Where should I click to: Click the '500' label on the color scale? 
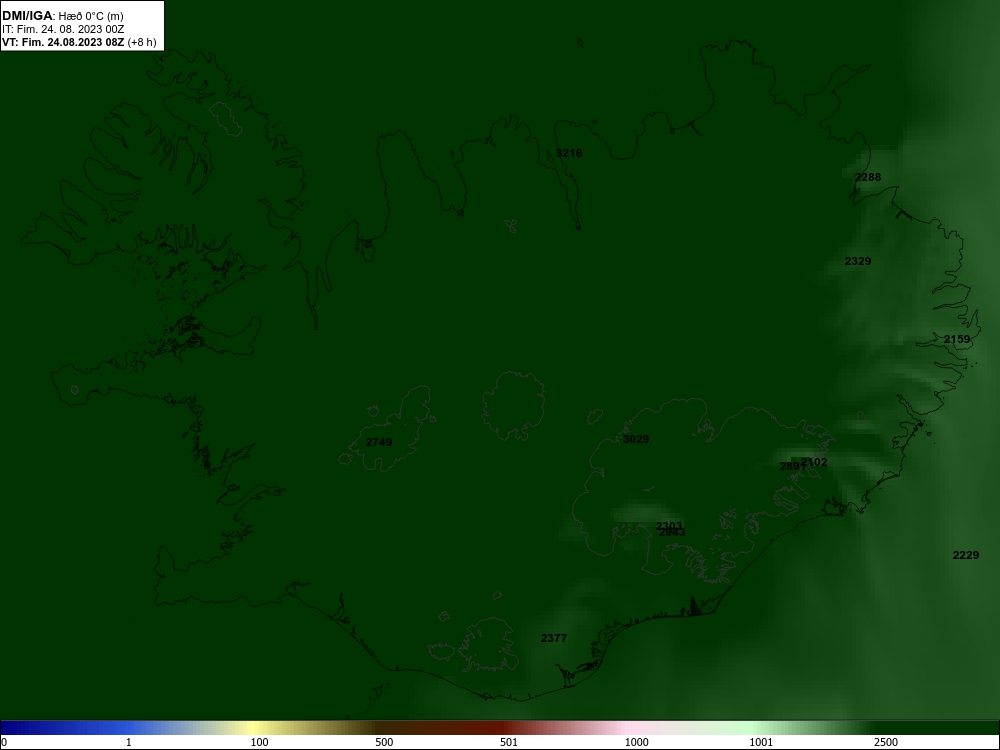pos(384,742)
